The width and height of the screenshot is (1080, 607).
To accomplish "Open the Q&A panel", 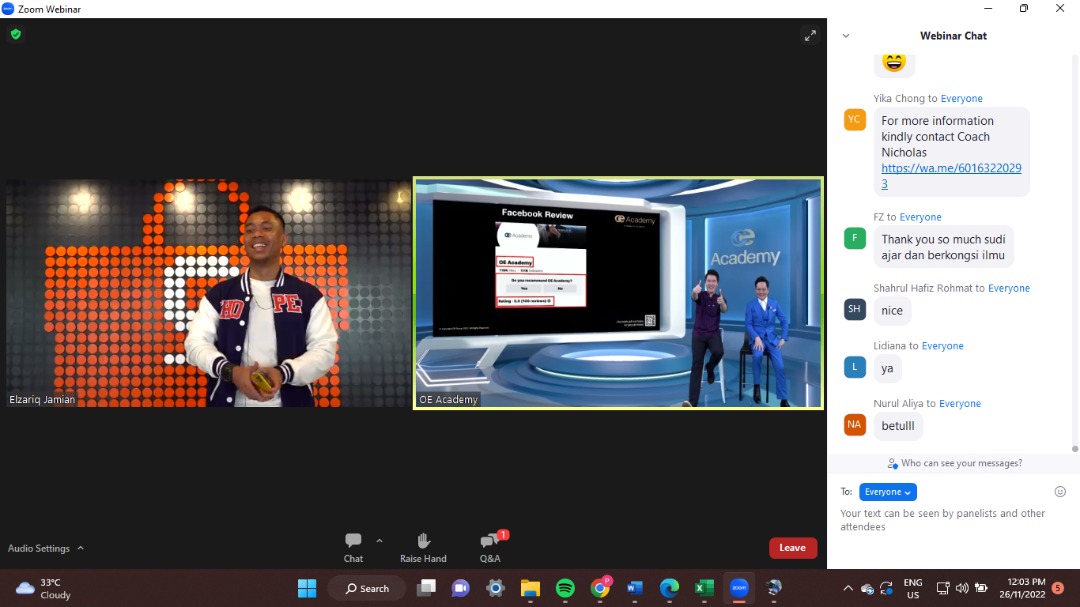I will [490, 546].
